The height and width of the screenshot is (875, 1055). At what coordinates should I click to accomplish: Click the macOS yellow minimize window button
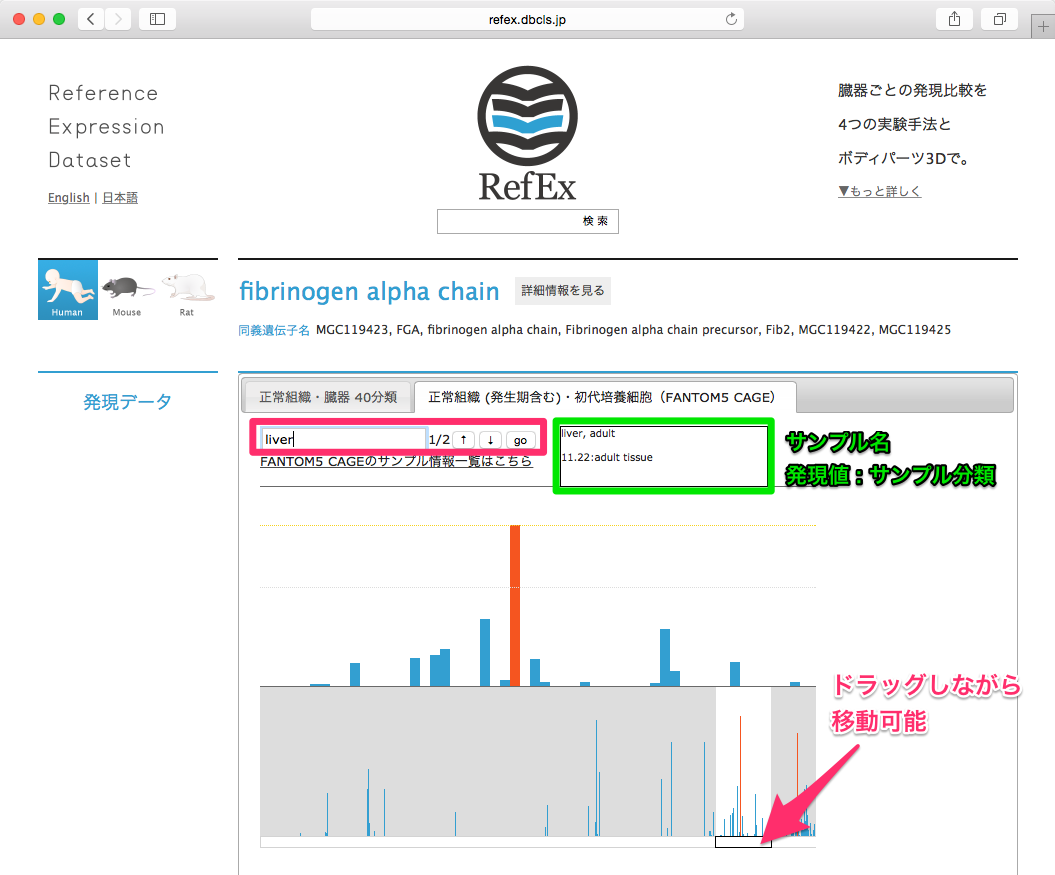39,19
